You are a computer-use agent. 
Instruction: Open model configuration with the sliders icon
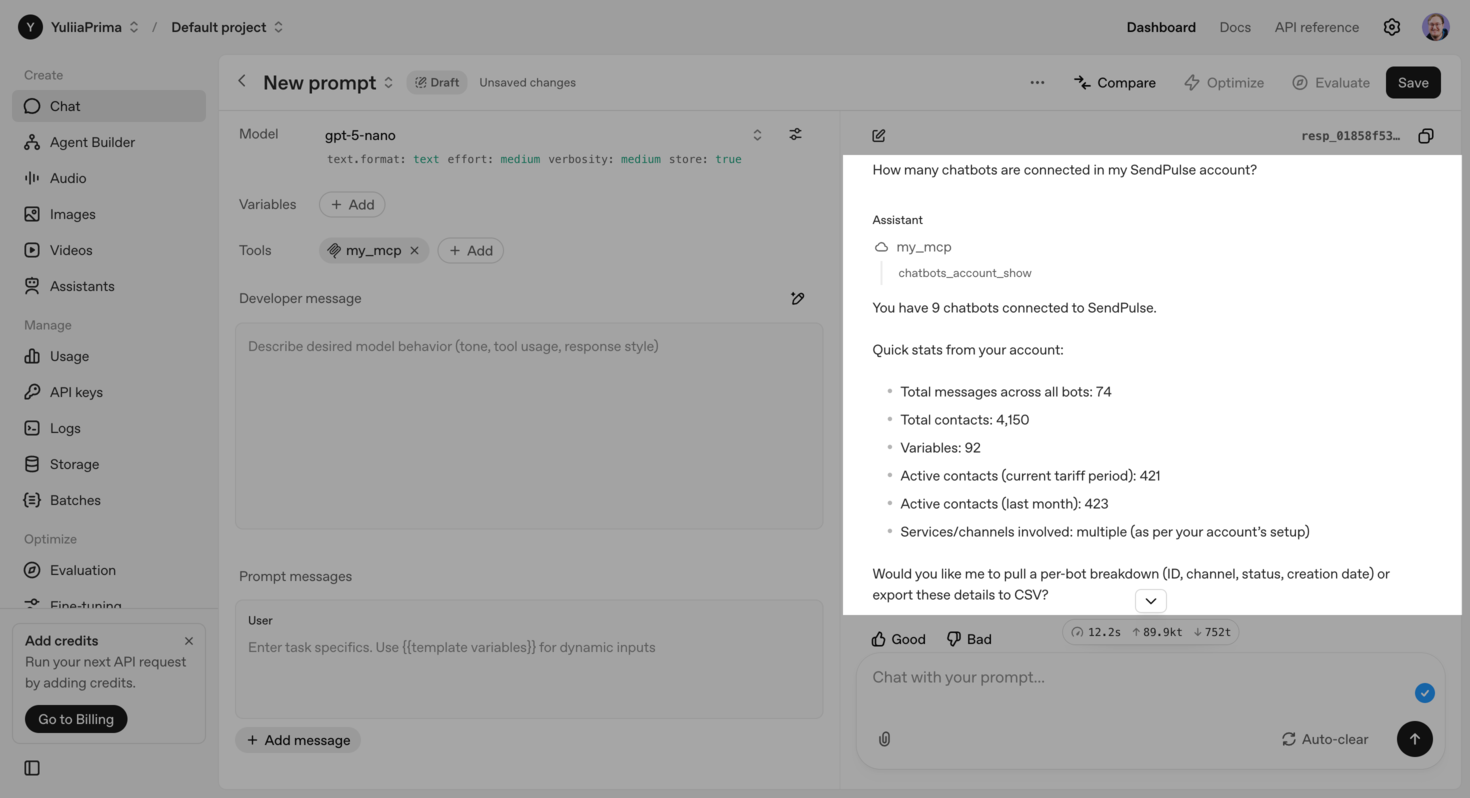click(x=795, y=133)
